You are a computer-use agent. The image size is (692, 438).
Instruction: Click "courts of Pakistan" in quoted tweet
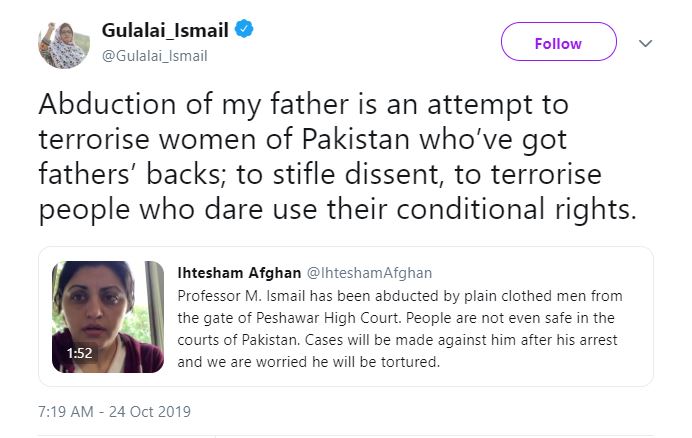236,340
